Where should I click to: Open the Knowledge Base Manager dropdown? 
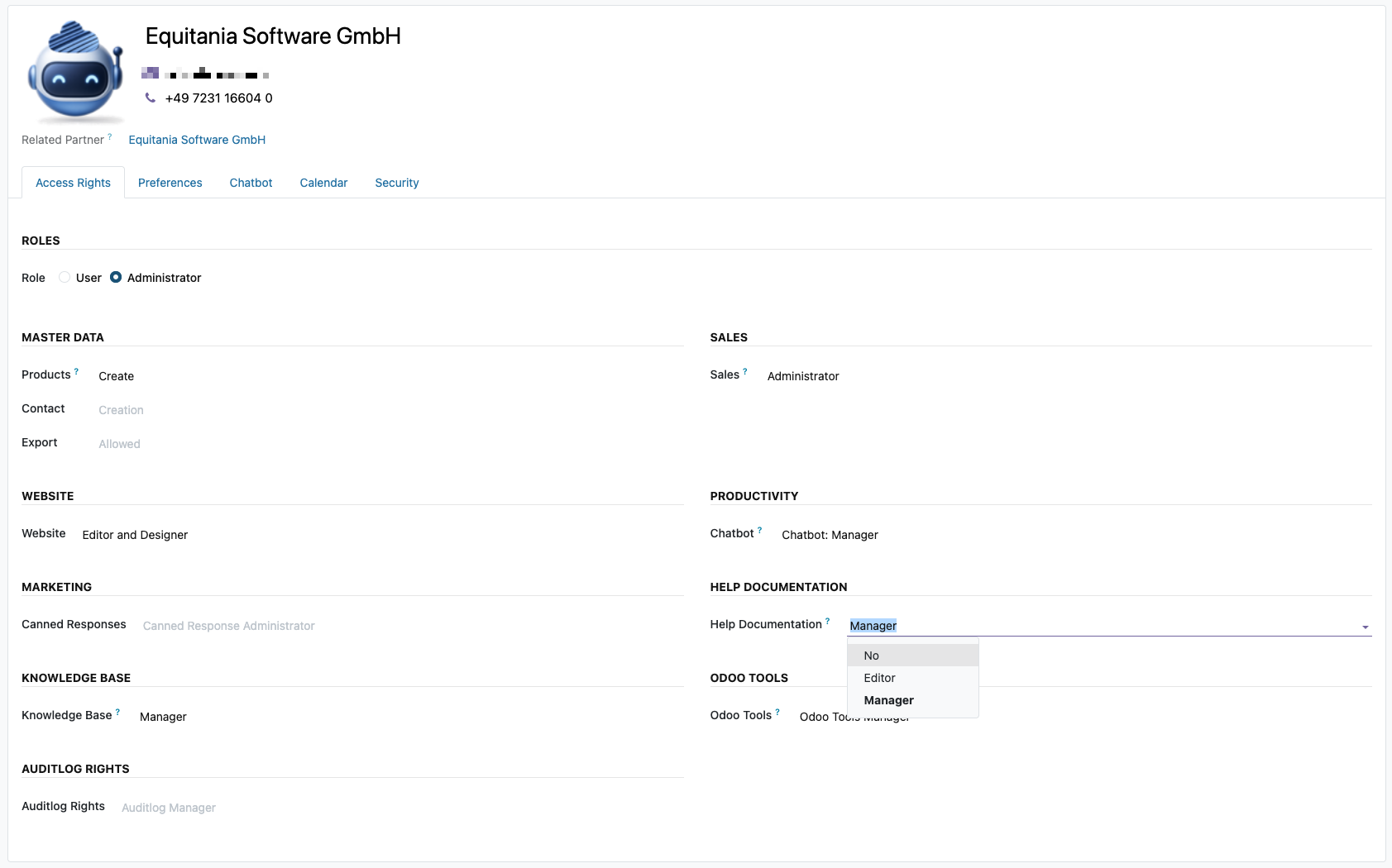point(411,717)
